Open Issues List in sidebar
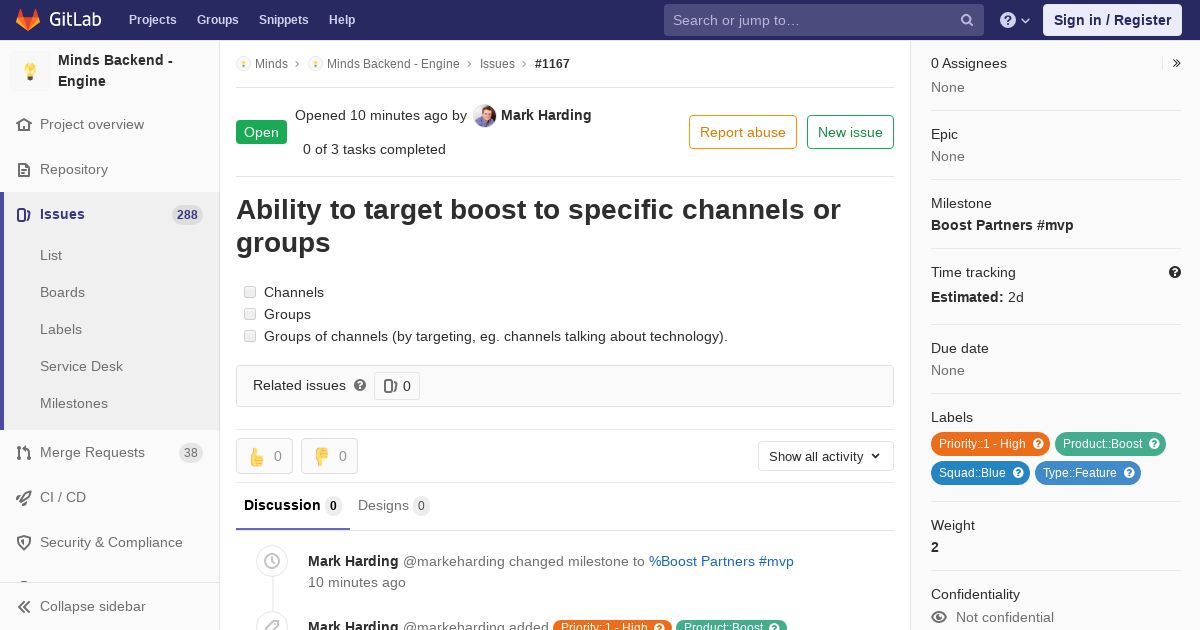Image resolution: width=1200 pixels, height=630 pixels. click(x=51, y=256)
